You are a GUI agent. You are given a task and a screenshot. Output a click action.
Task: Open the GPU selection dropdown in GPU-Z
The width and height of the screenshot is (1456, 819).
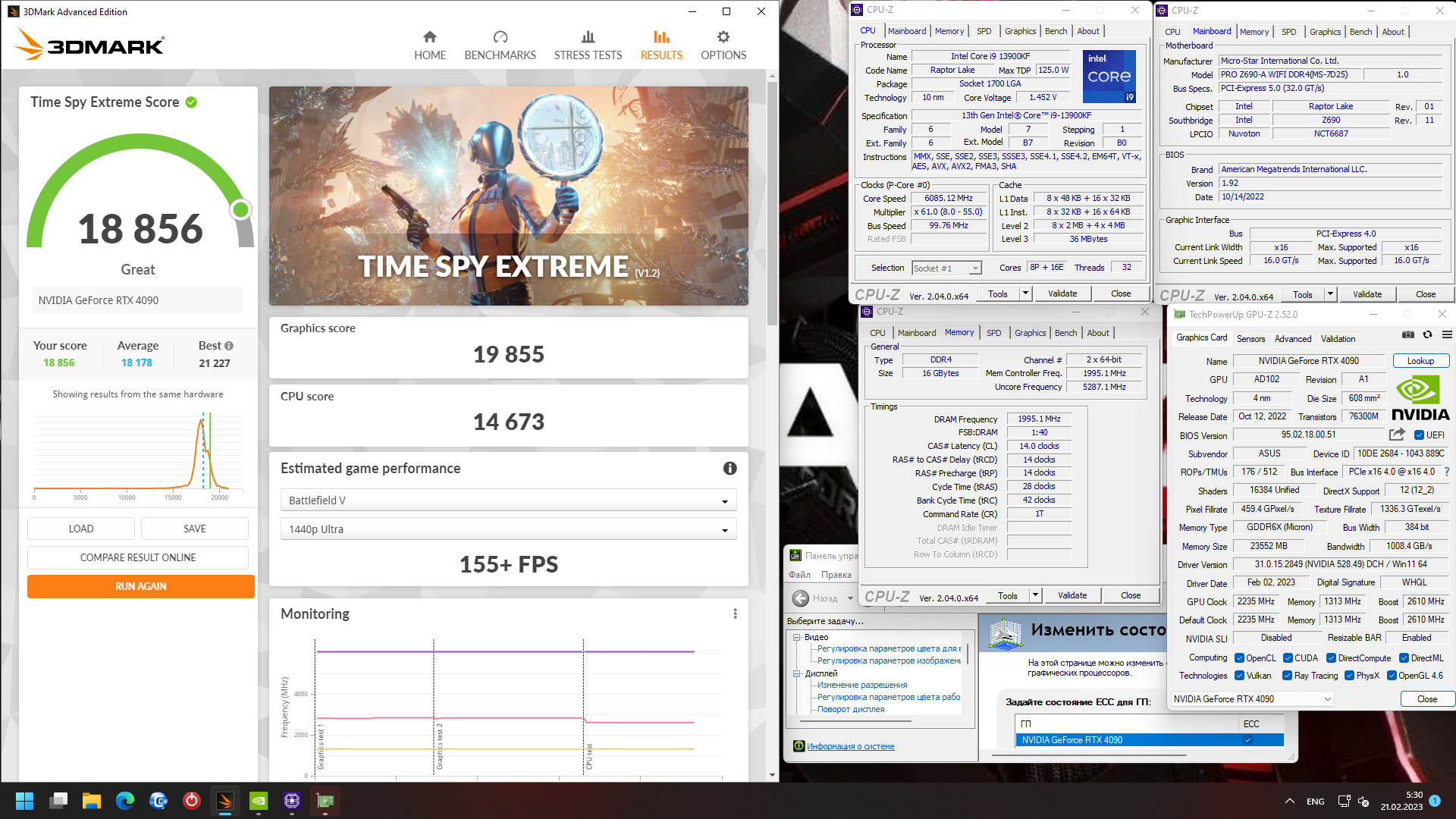[x=1252, y=699]
